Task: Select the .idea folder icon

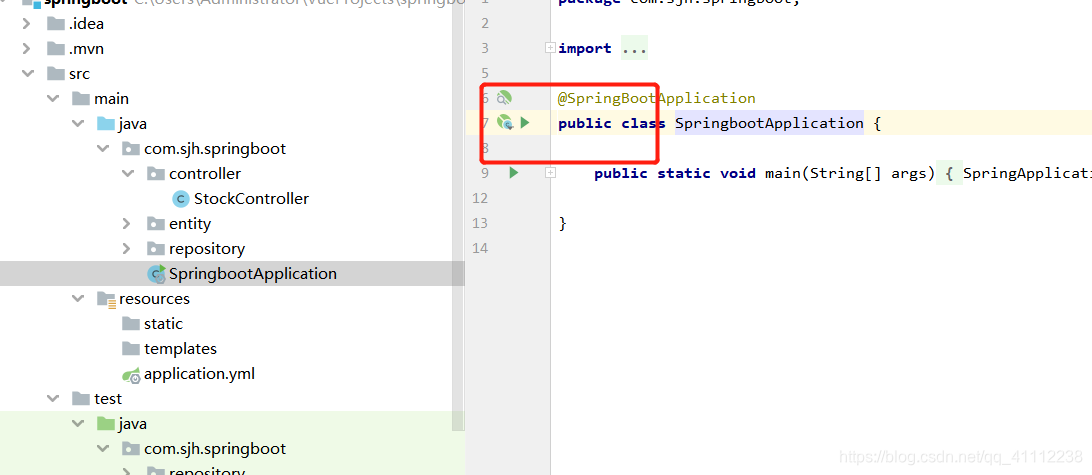Action: [56, 24]
